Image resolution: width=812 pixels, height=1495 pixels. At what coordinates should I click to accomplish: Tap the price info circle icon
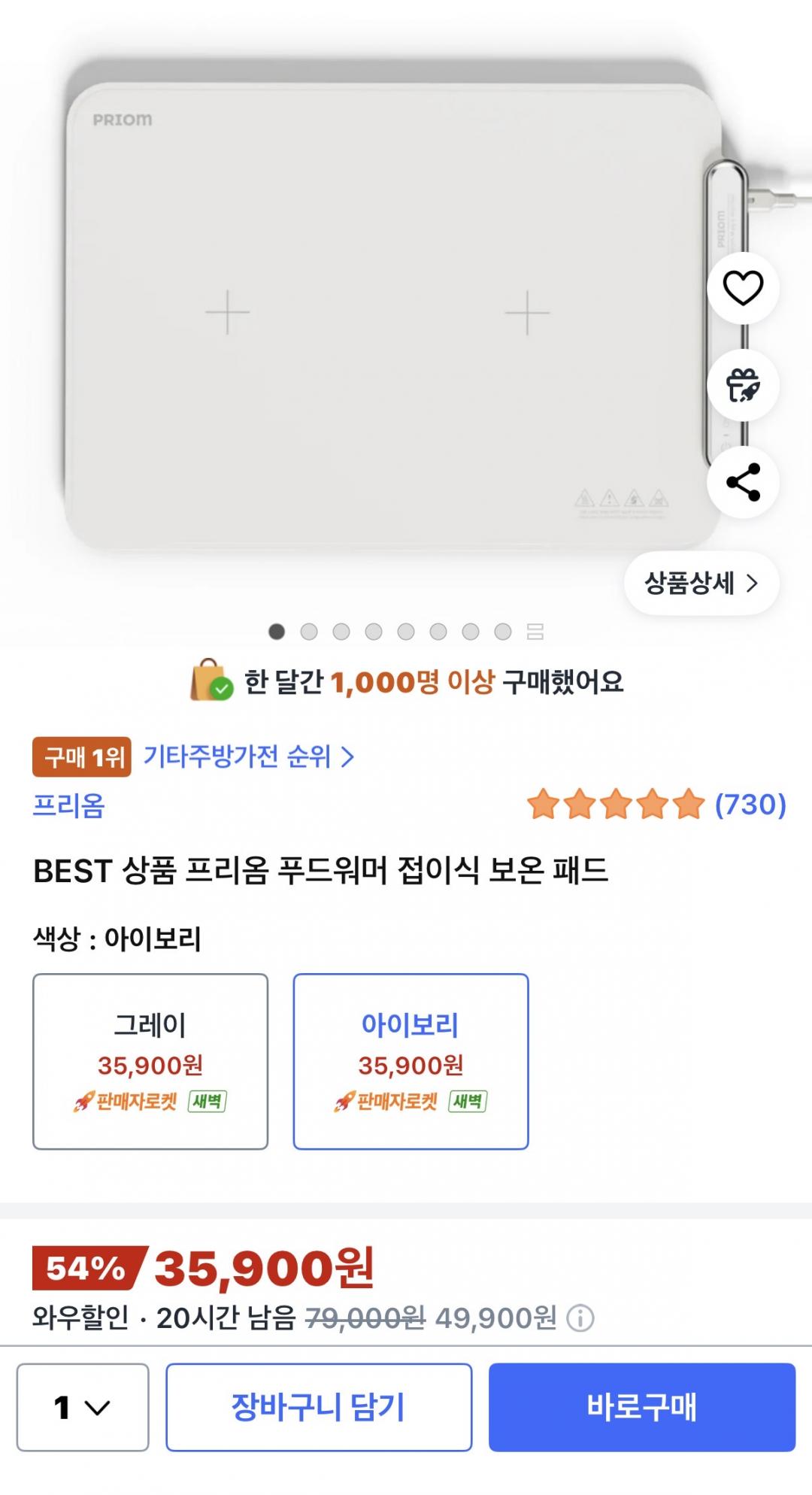click(x=580, y=1318)
